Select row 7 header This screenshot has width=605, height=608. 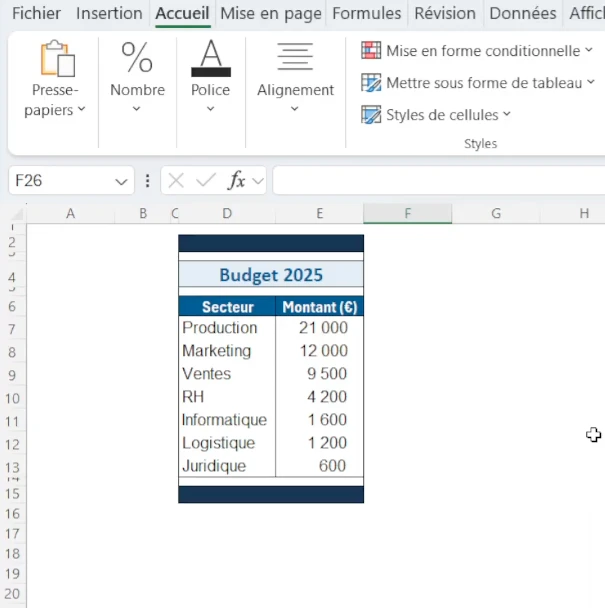click(x=12, y=329)
